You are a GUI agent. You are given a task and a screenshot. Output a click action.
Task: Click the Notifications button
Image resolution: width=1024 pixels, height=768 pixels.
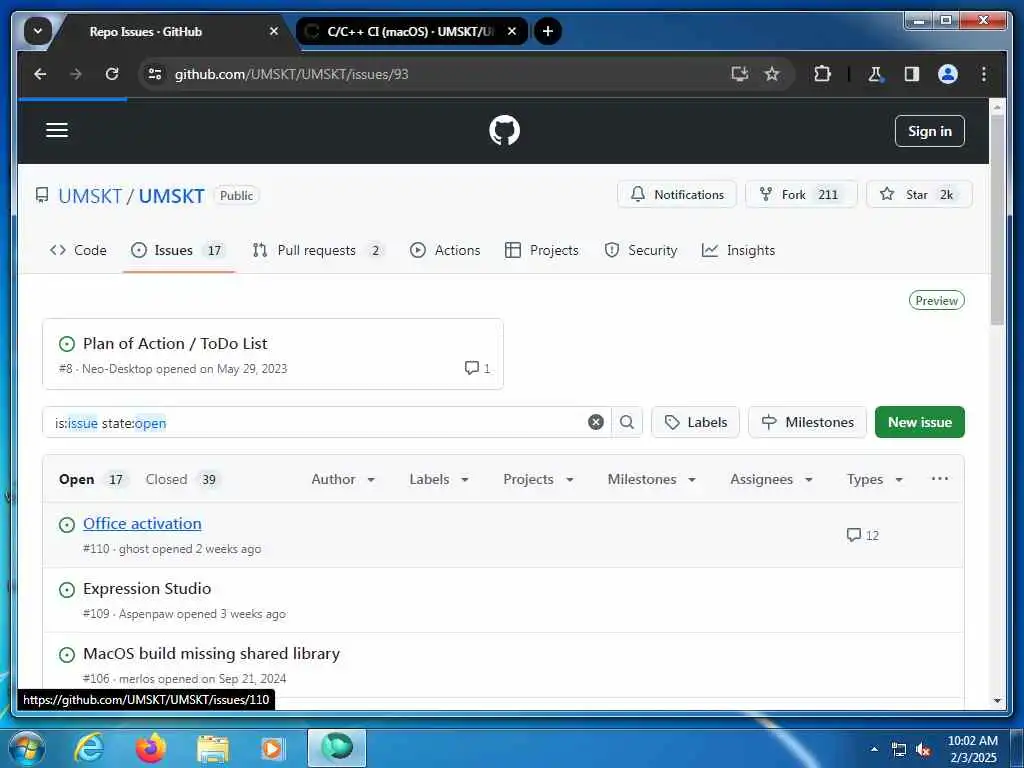tap(677, 194)
